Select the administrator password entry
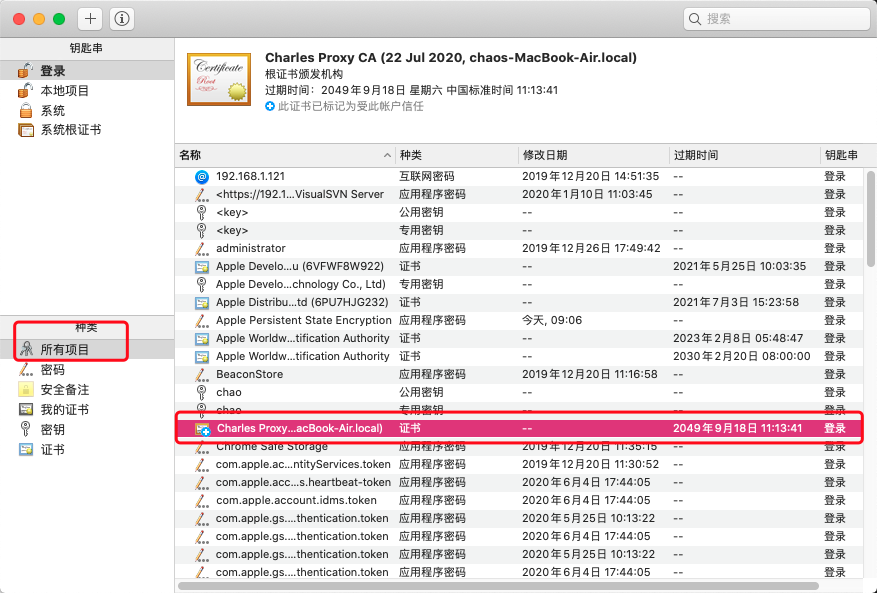Viewport: 877px width, 593px height. (x=520, y=248)
